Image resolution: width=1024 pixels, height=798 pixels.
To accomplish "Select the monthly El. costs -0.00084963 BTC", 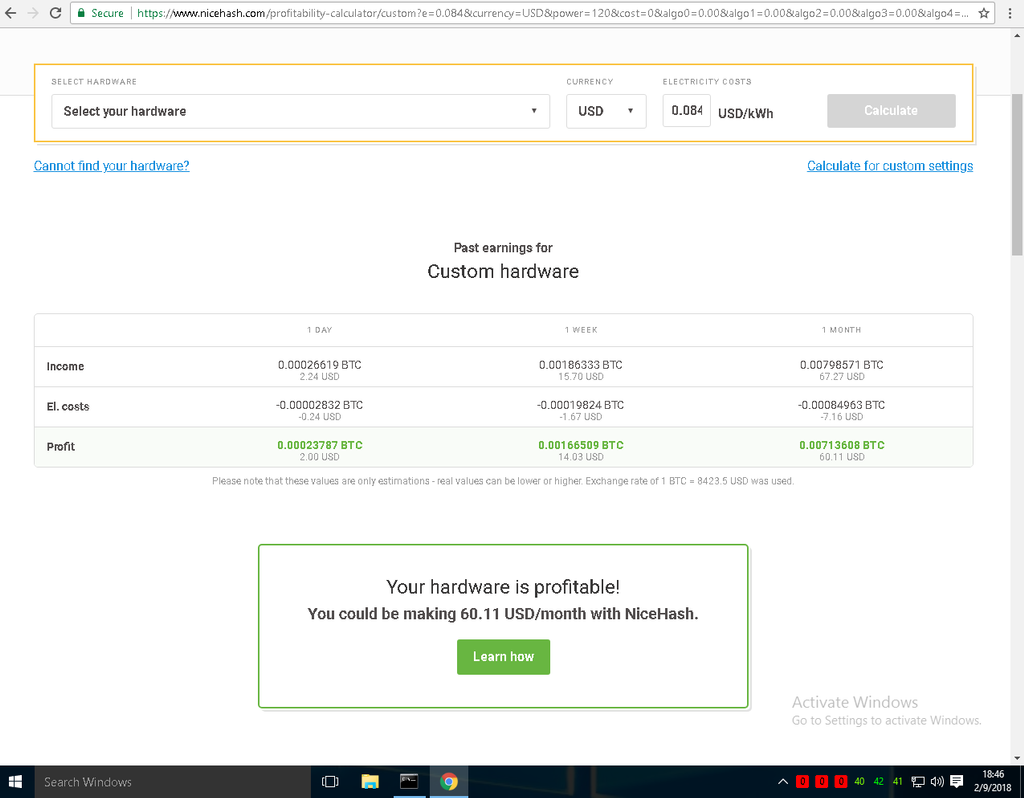I will click(x=841, y=405).
